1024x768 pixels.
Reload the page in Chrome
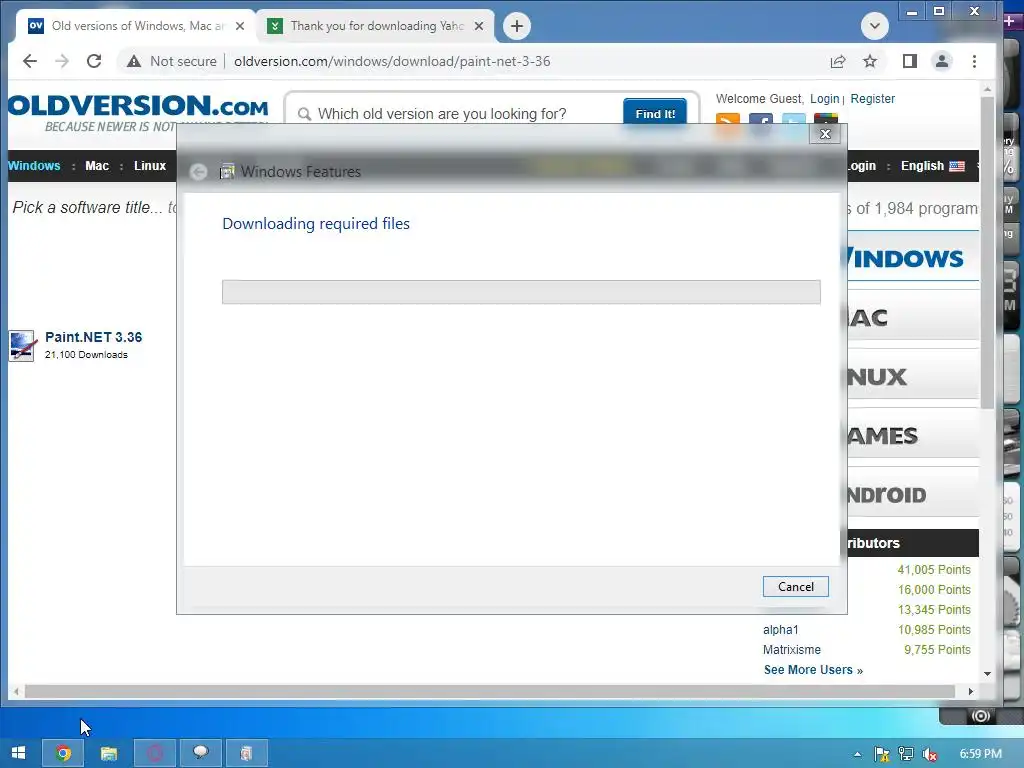(94, 61)
